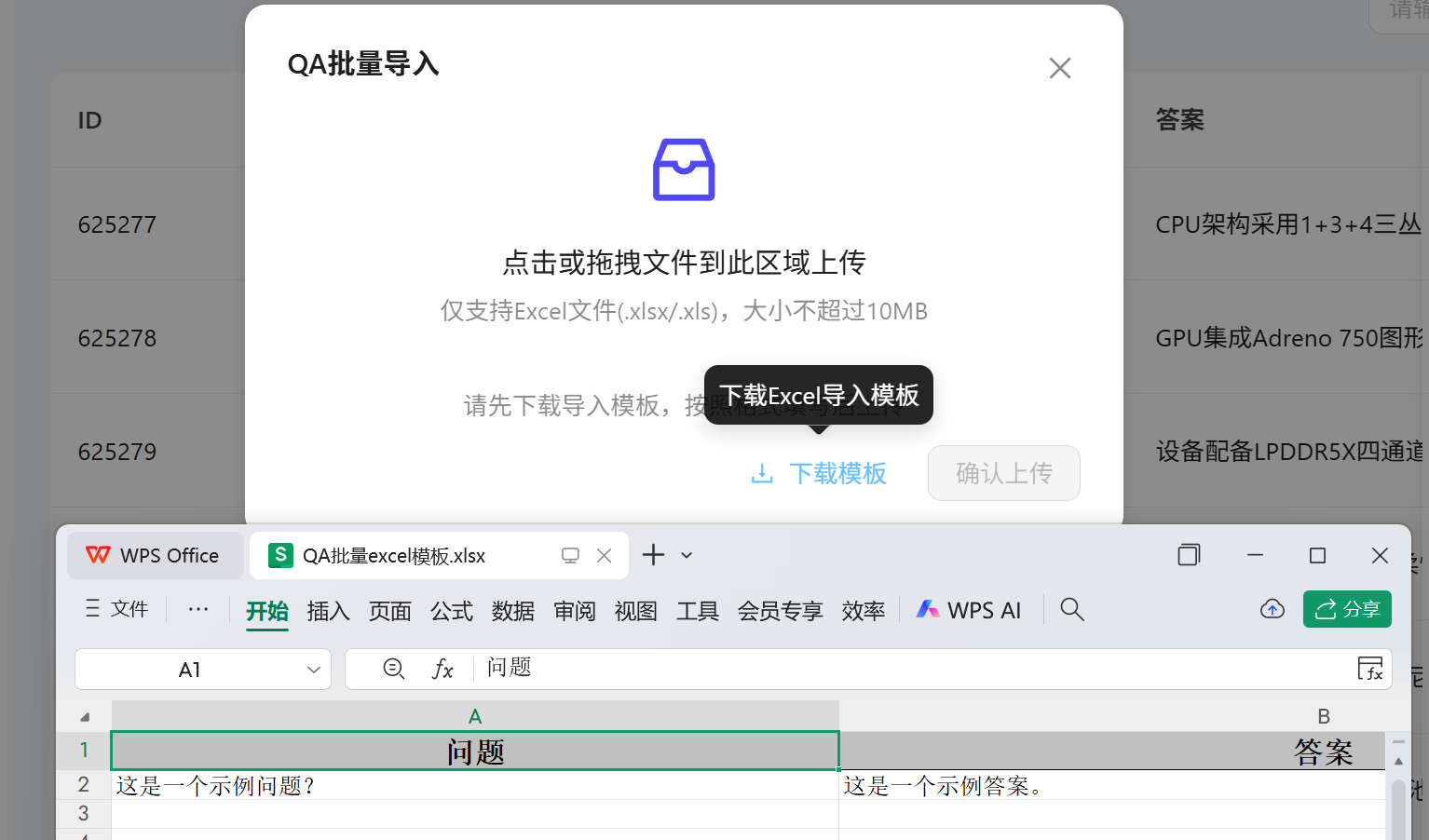Open the WPS AI assistant
Image resolution: width=1429 pixels, height=840 pixels.
pos(969,609)
